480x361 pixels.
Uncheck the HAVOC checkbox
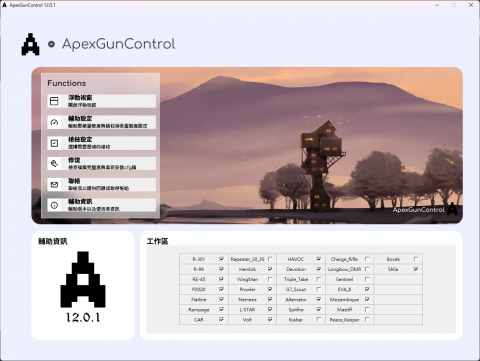click(x=319, y=259)
